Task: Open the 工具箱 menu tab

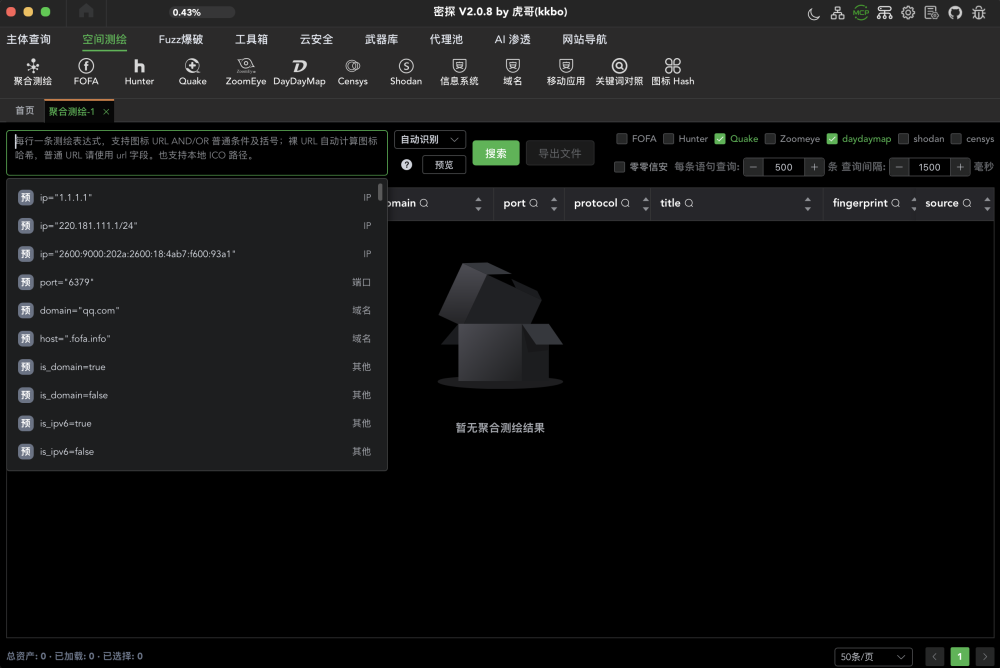Action: tap(251, 40)
